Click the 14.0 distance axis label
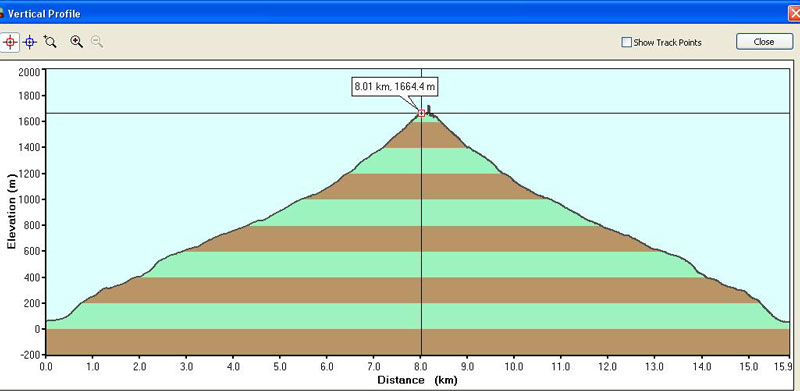Viewport: 800px width, 391px height. 702,366
